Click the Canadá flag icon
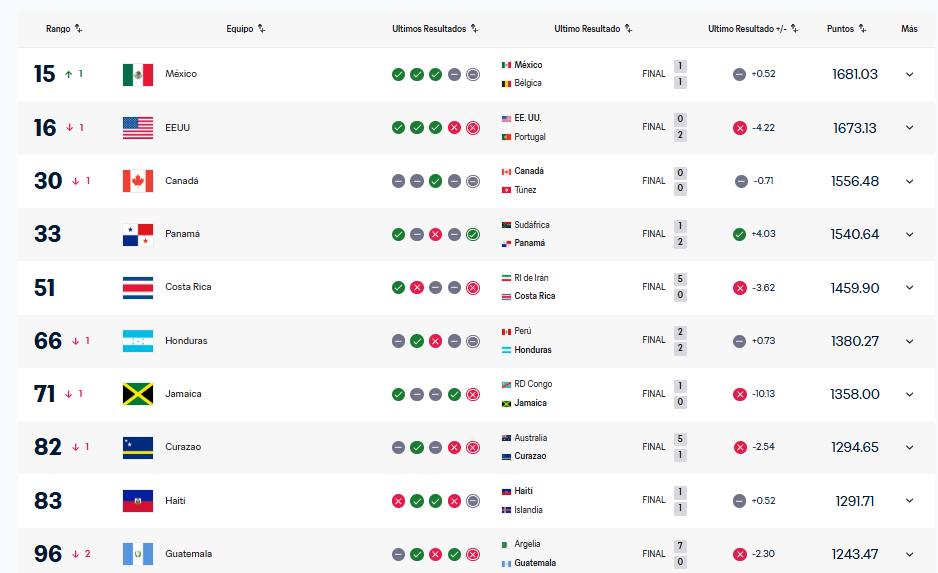 pos(137,181)
